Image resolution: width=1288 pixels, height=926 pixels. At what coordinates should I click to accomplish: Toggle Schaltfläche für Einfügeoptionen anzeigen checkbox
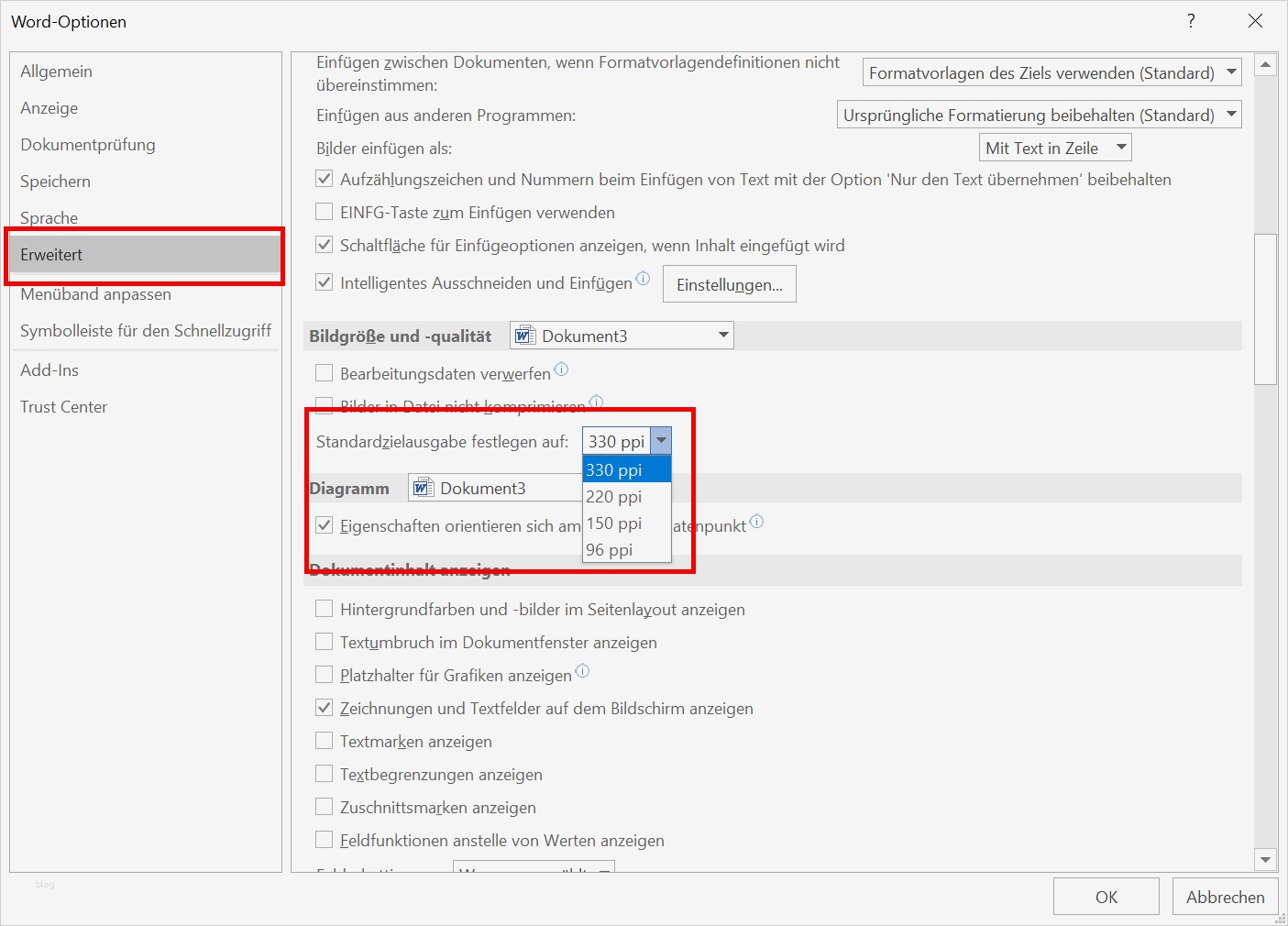[x=324, y=245]
